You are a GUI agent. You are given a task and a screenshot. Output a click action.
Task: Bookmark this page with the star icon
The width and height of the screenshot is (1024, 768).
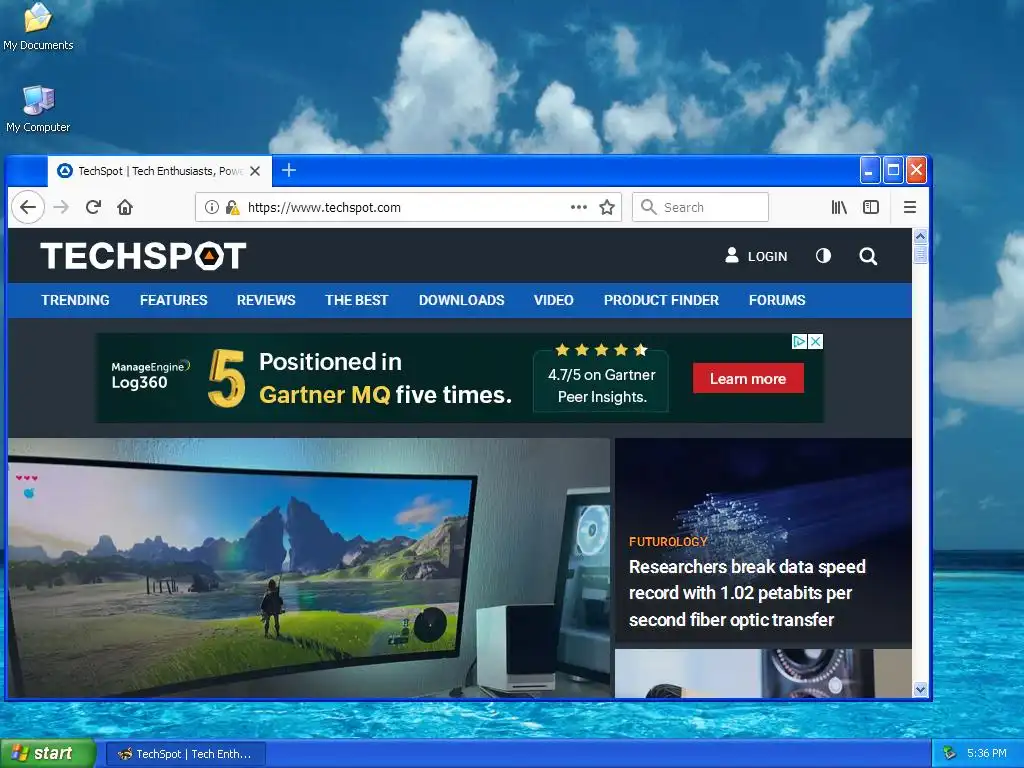coord(607,207)
